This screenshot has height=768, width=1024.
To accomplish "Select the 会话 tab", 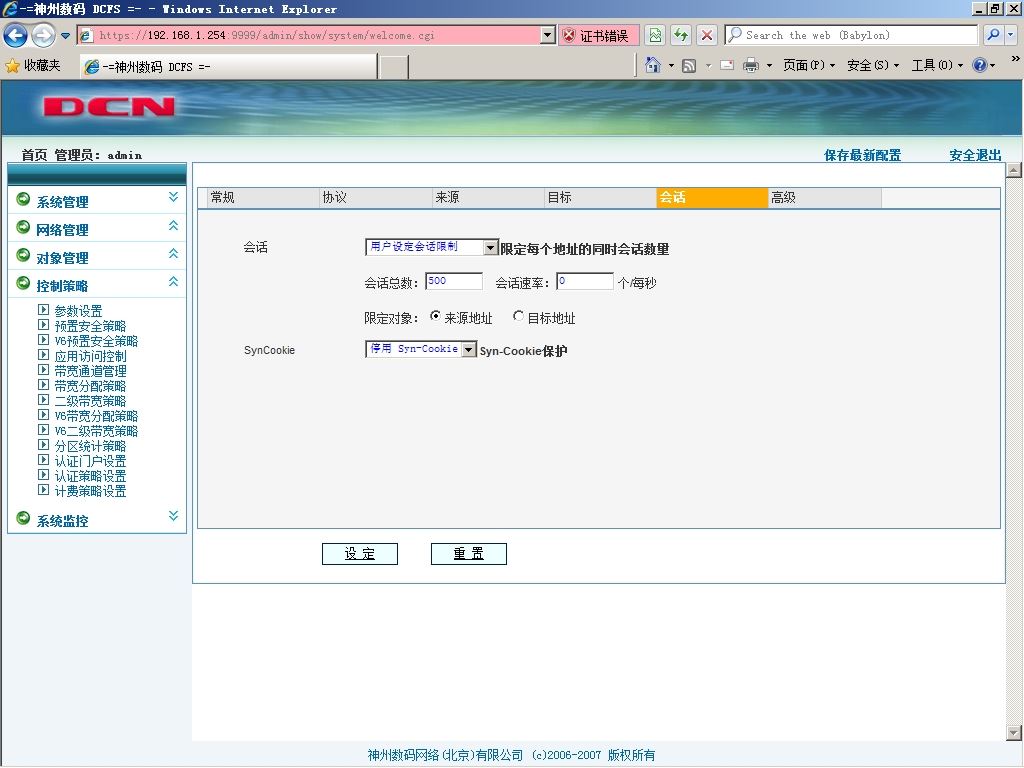I will [x=712, y=197].
